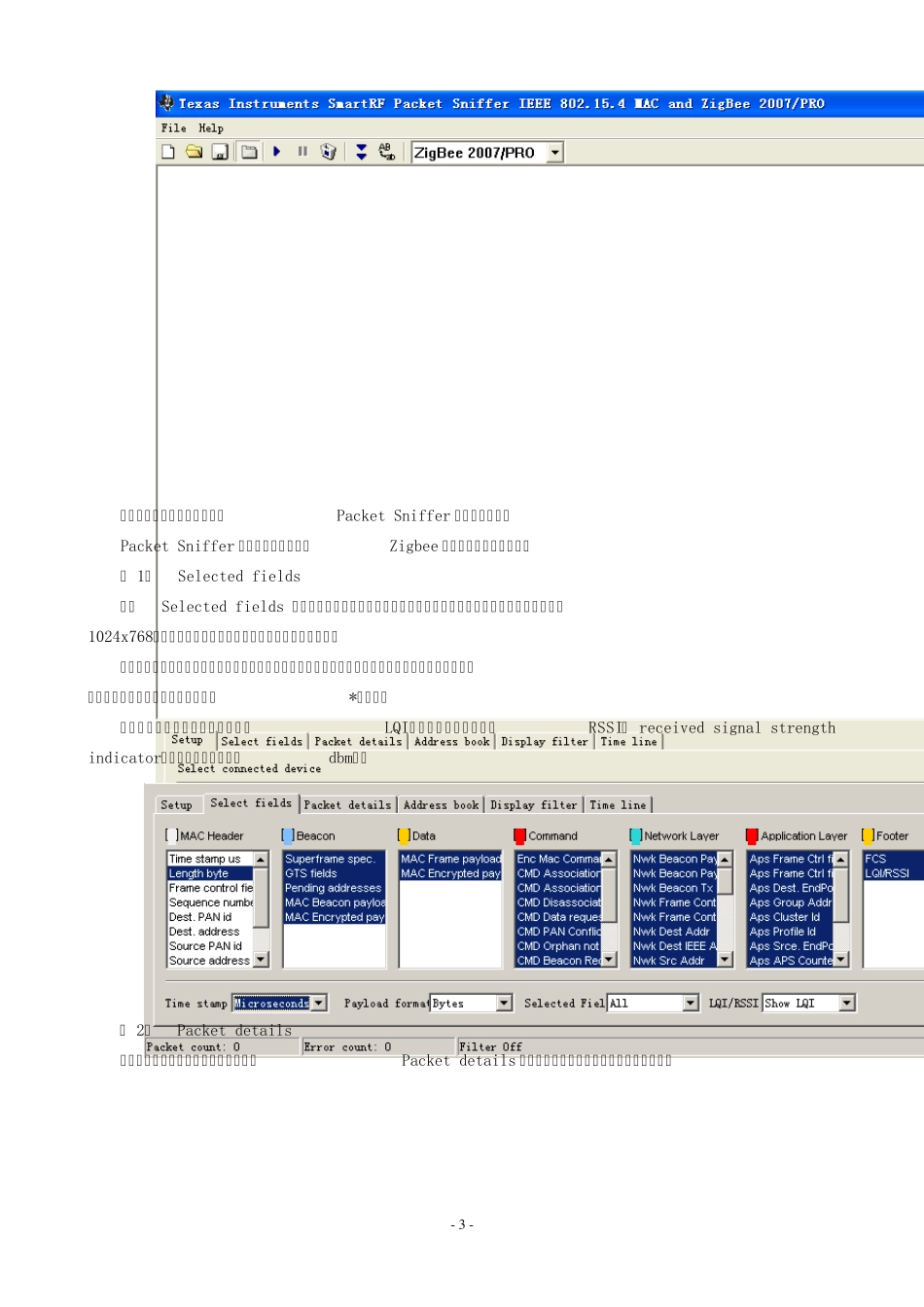Click down arrow of Network Layer list scrollbar
The height and width of the screenshot is (1307, 924).
pos(725,960)
